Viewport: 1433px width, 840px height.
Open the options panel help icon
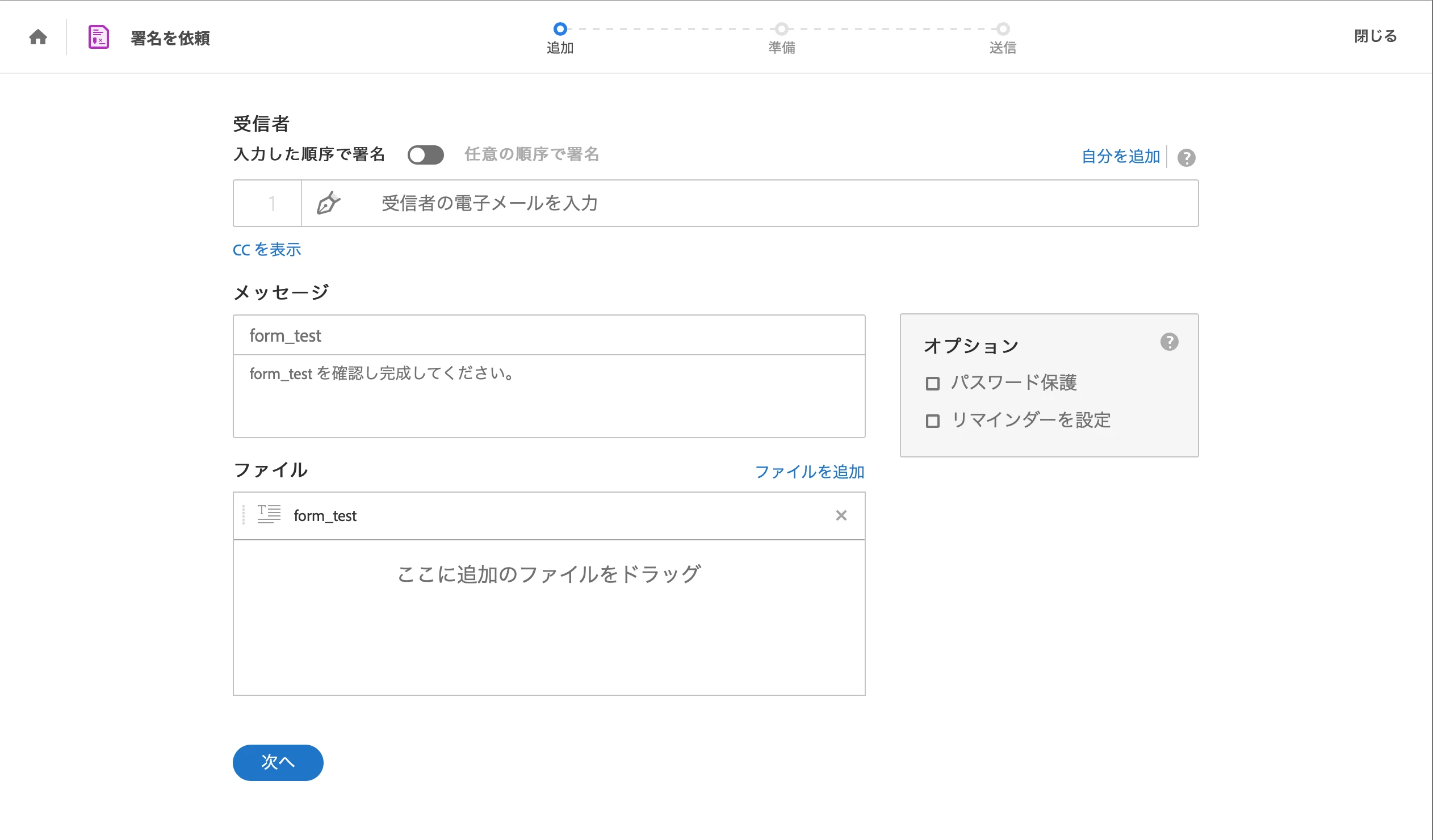(x=1169, y=342)
